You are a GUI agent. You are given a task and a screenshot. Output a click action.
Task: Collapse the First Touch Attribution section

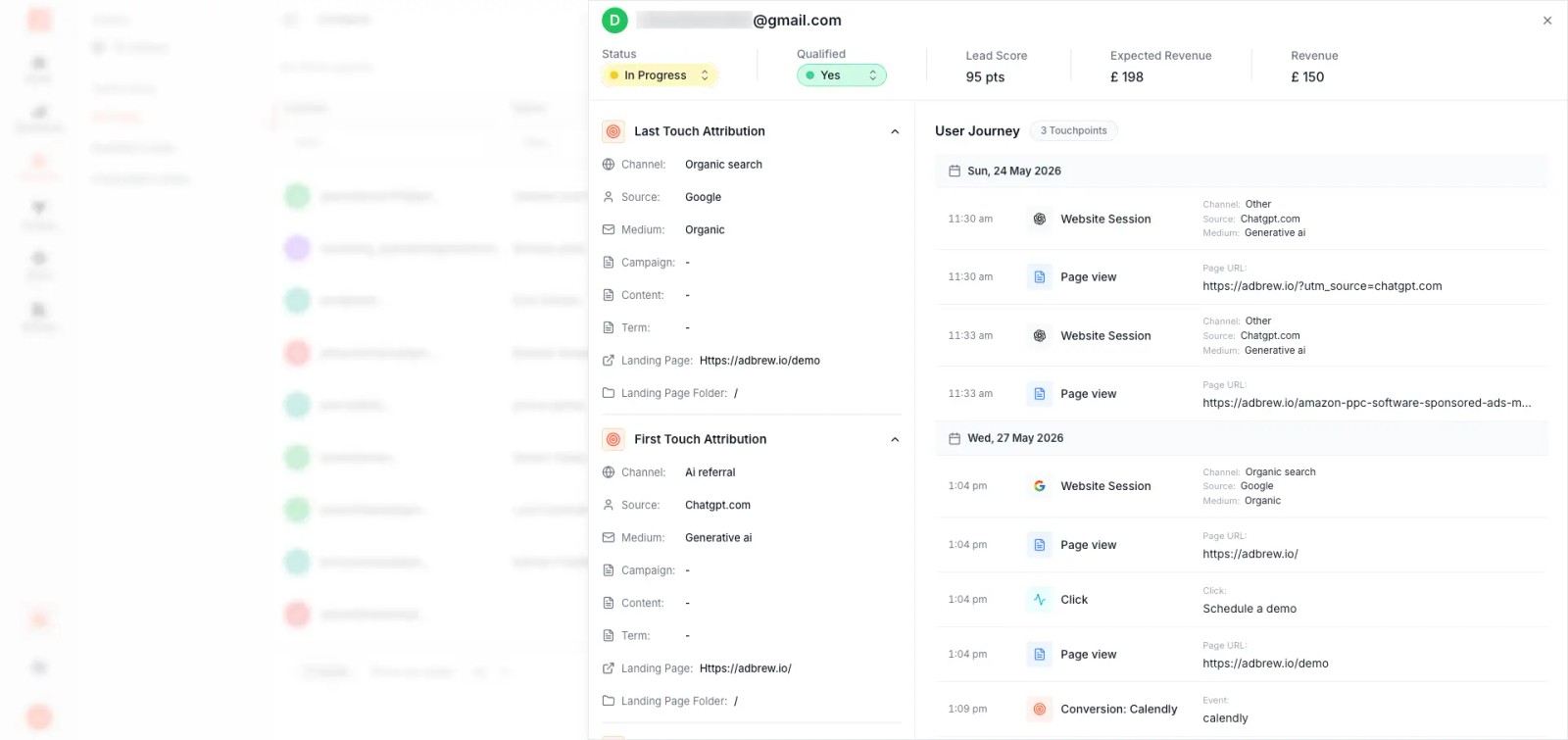coord(895,440)
